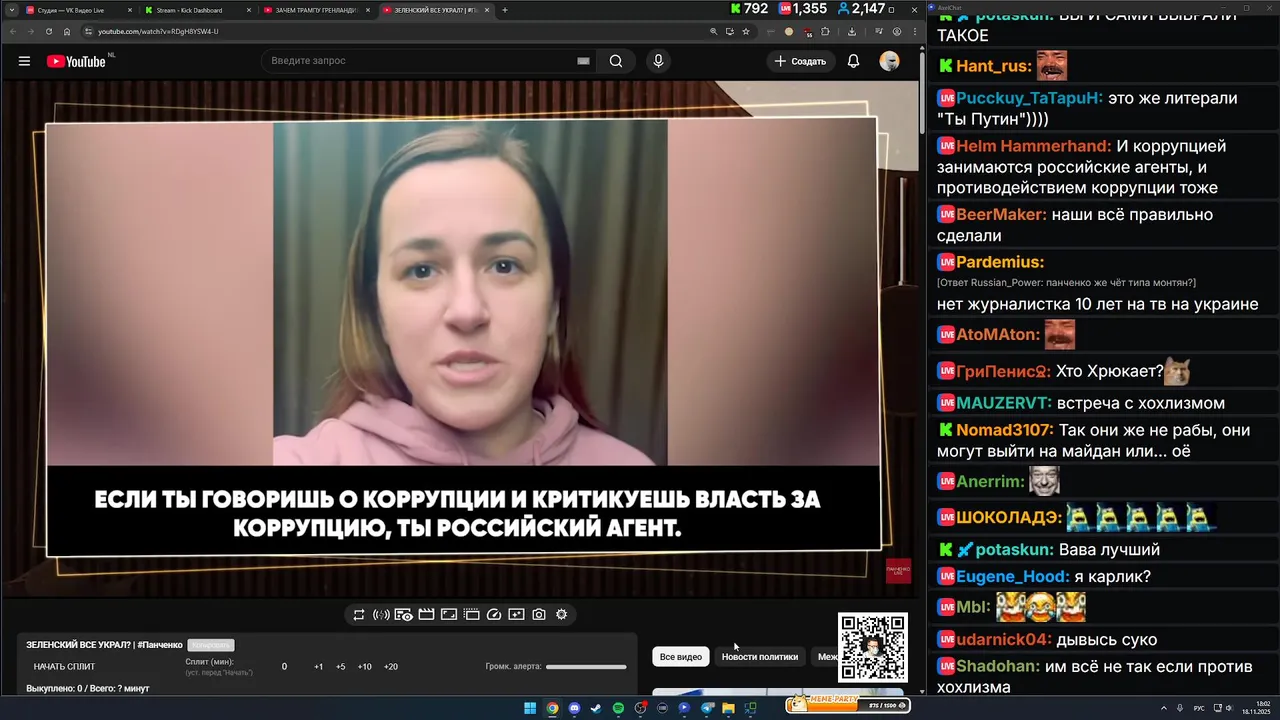The width and height of the screenshot is (1280, 720).
Task: Open Spotify from the taskbar
Action: (618, 708)
